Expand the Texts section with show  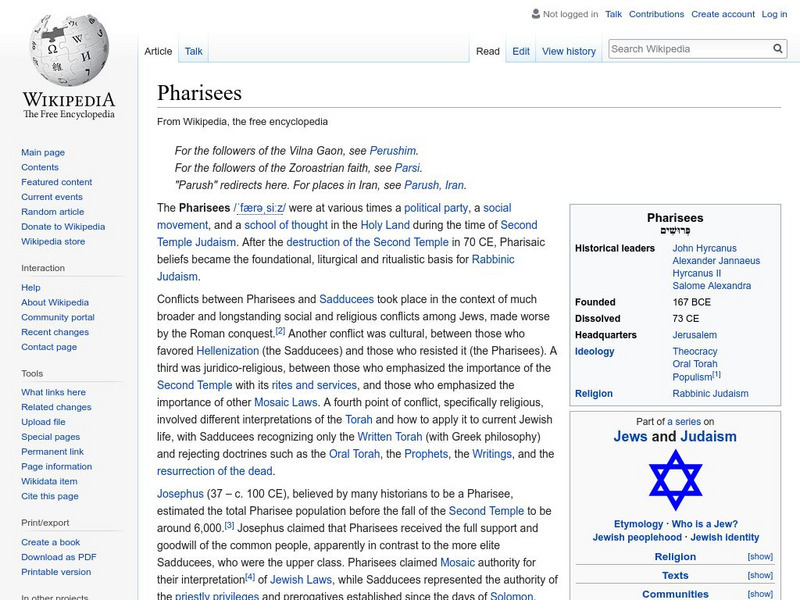point(760,576)
